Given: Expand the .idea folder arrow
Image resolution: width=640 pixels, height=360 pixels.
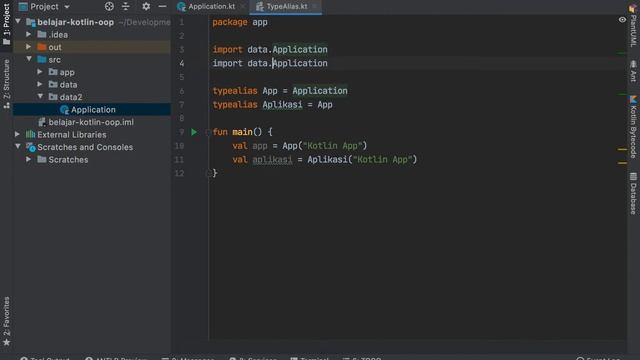Looking at the screenshot, I should pos(29,34).
